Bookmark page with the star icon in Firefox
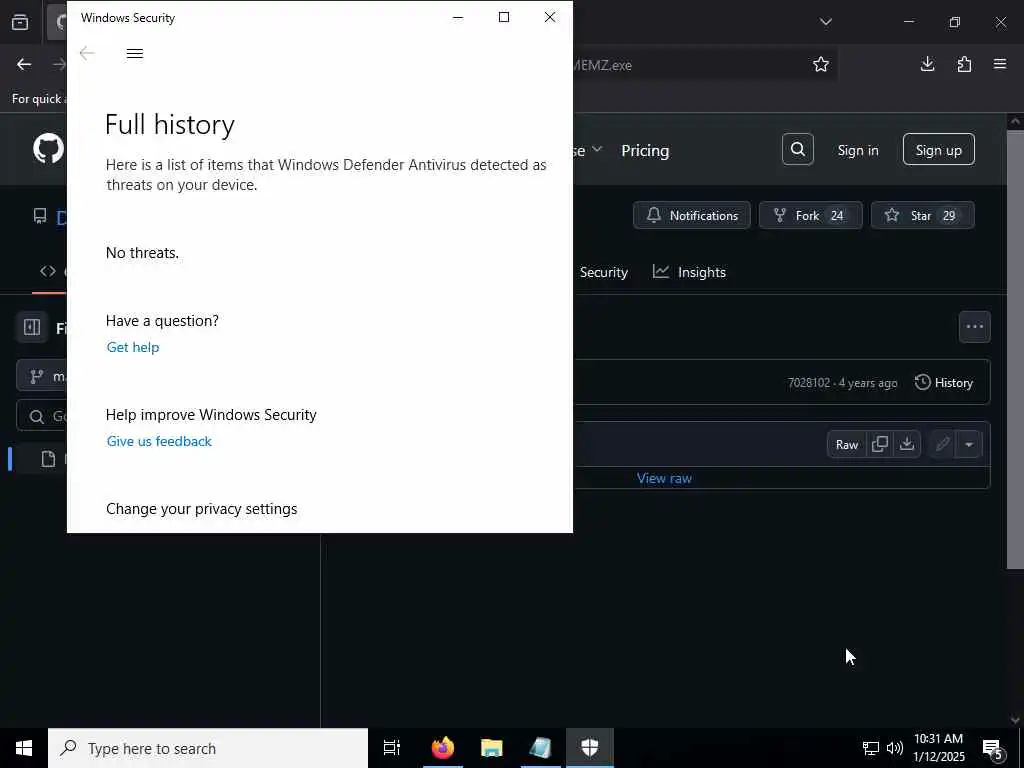 821,64
